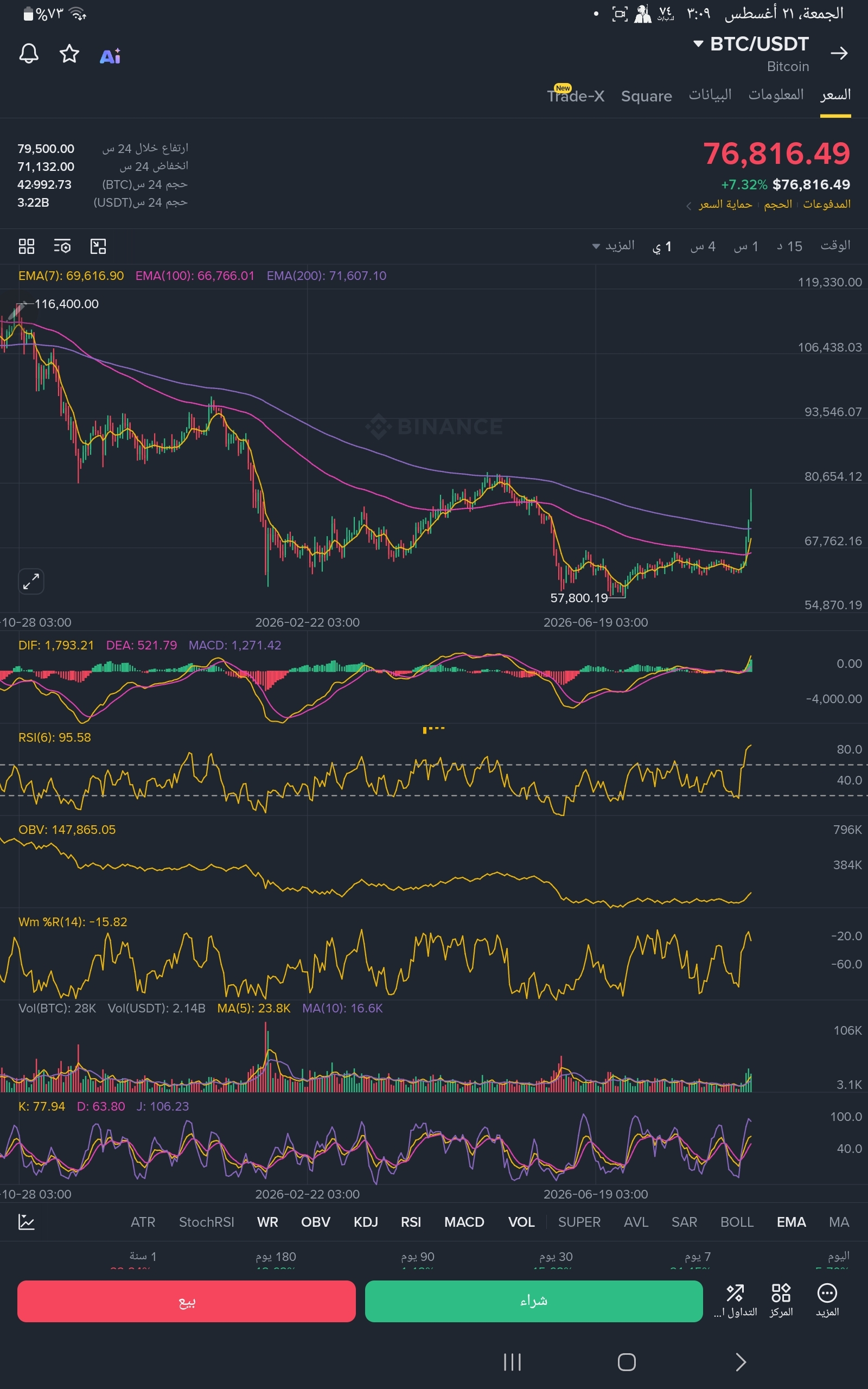Expand the more timeframes dropdown

(613, 246)
